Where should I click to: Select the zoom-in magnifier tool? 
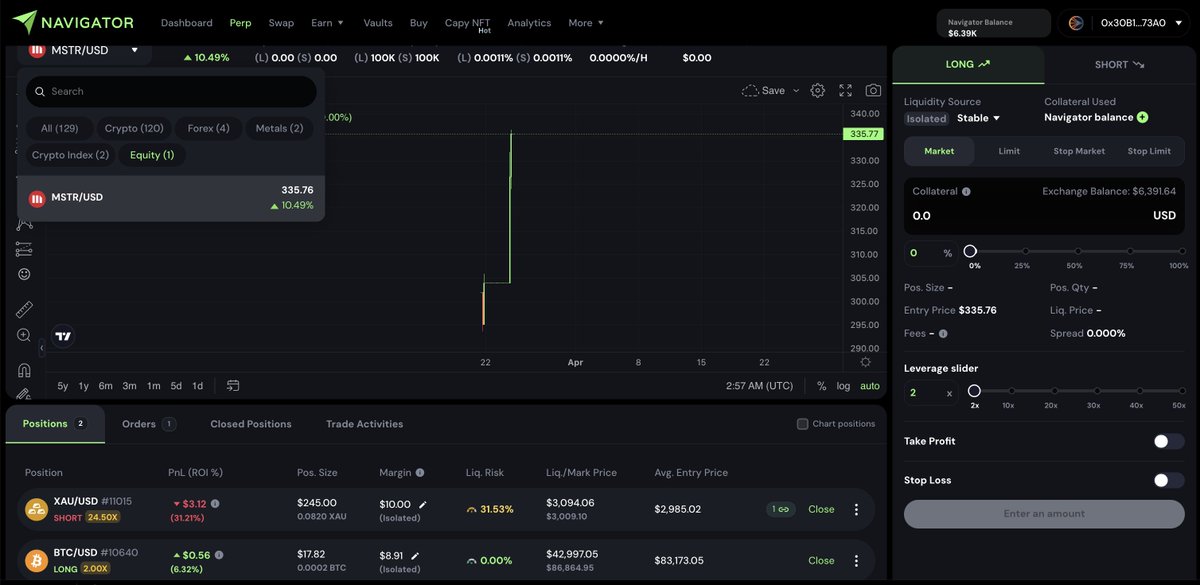[x=24, y=335]
